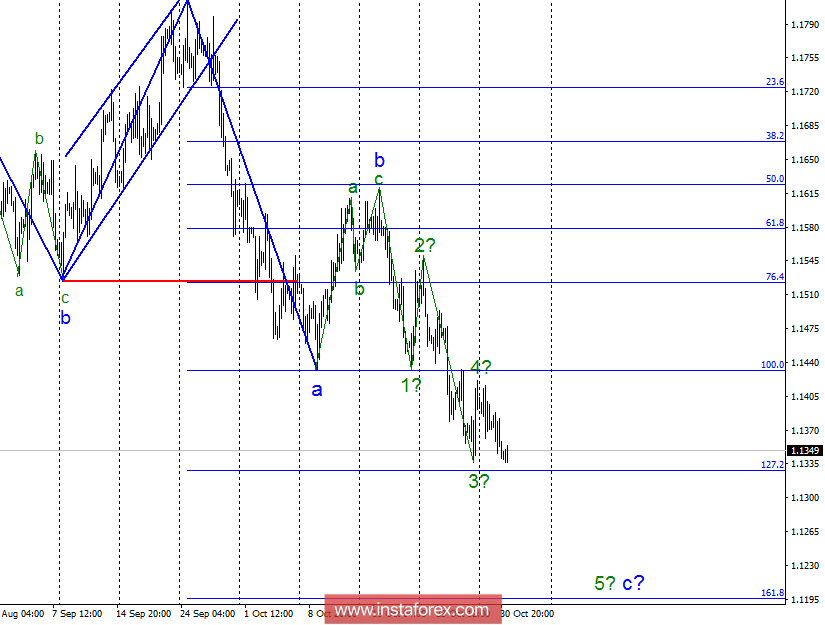Select the 3? wave annotation near the low
The width and height of the screenshot is (825, 625).
point(477,482)
